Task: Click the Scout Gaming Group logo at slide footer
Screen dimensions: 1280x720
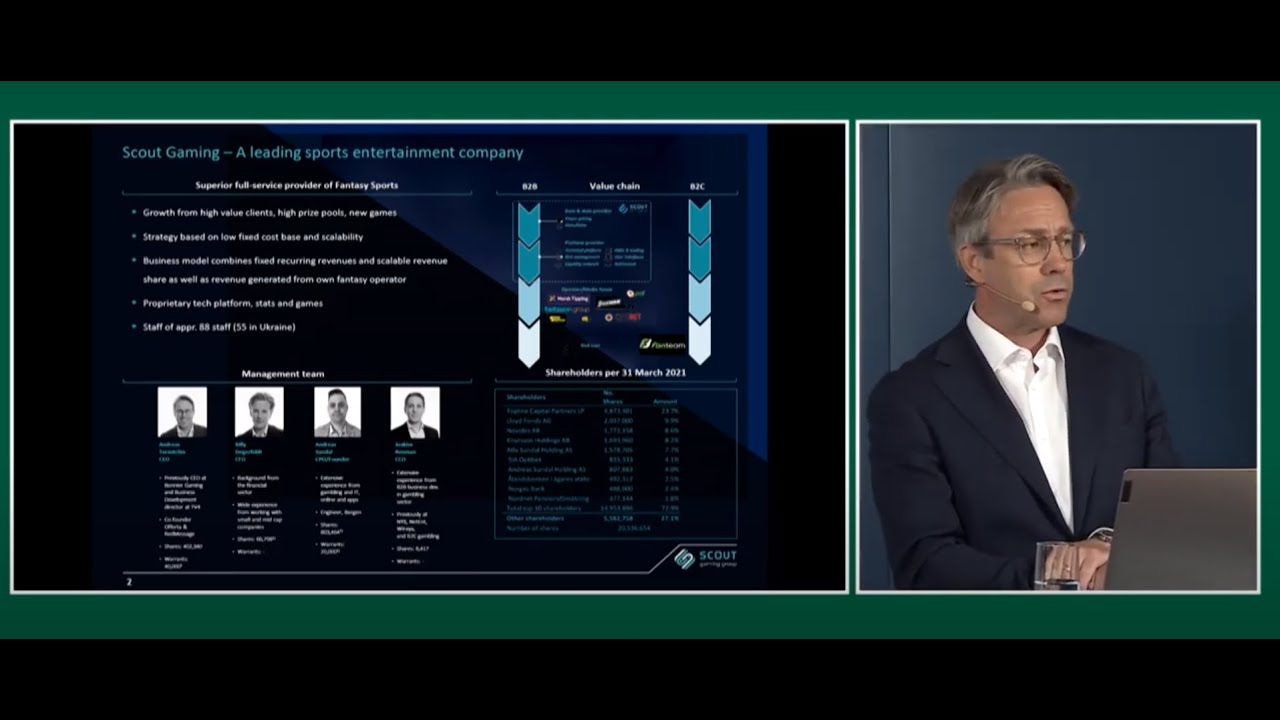Action: pyautogui.click(x=706, y=559)
